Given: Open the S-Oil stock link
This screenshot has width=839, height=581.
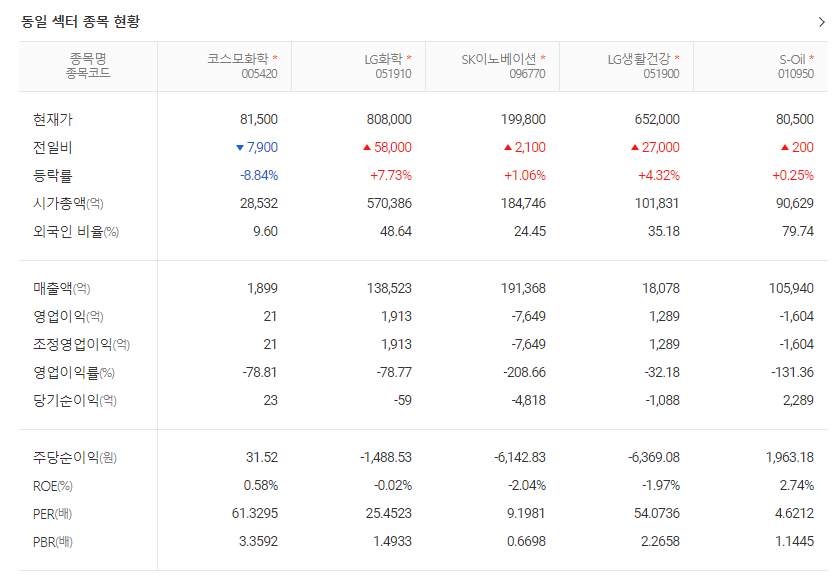Looking at the screenshot, I should tap(792, 59).
